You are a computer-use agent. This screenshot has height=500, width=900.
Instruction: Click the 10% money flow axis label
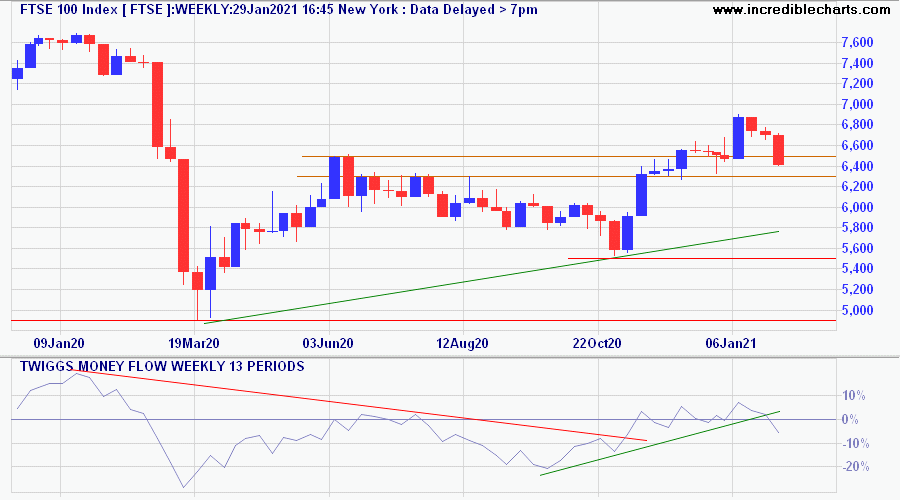pos(854,396)
